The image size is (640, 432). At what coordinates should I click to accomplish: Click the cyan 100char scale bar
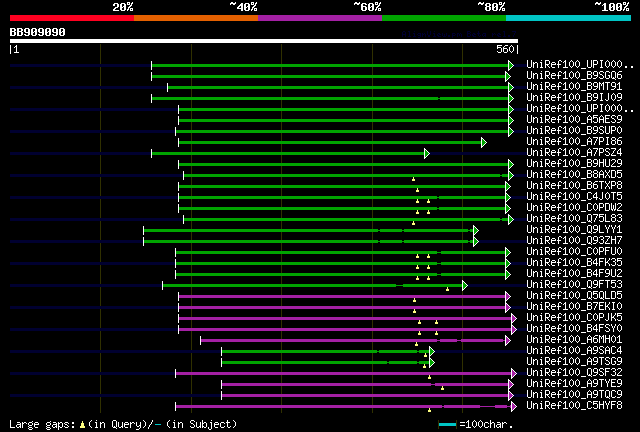[447, 425]
